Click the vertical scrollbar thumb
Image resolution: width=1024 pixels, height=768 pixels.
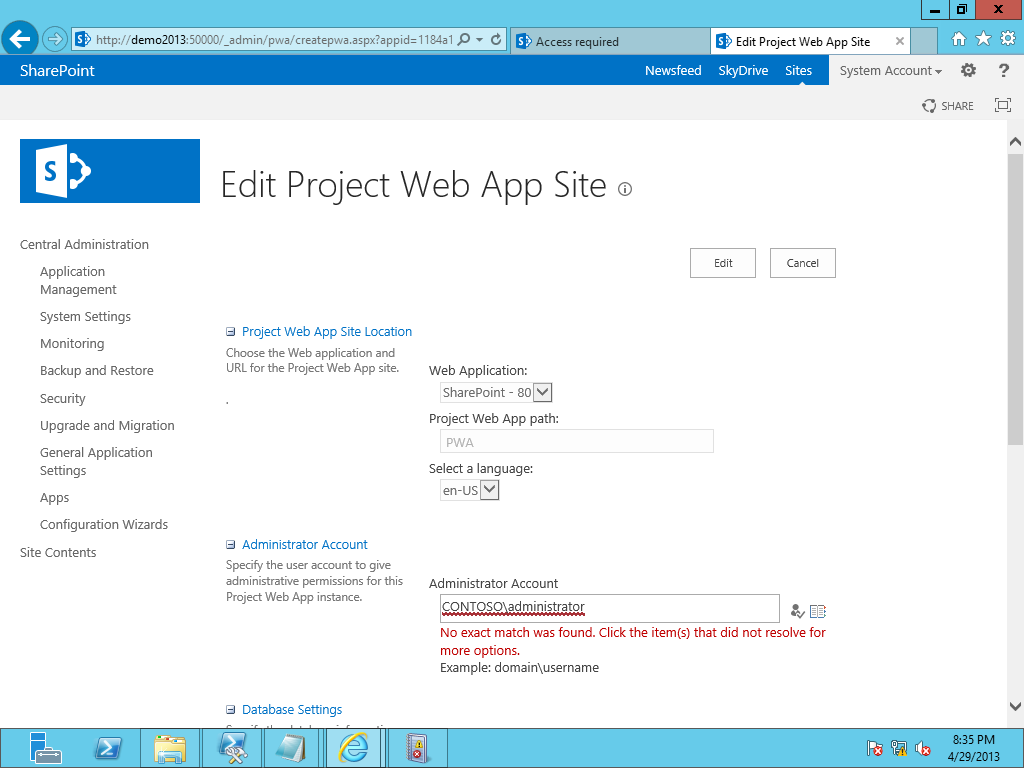click(1015, 299)
